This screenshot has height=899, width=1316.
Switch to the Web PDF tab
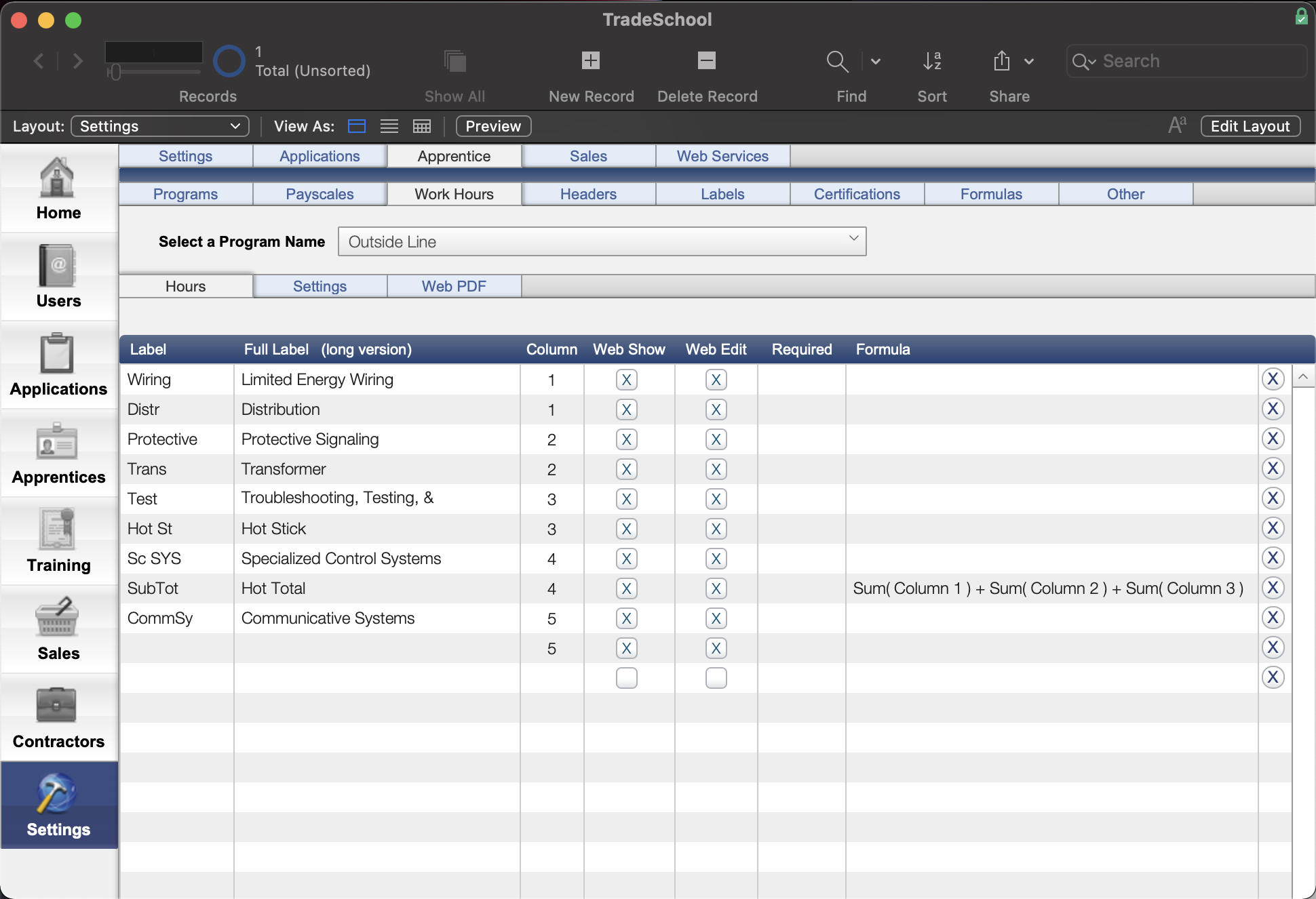point(454,286)
